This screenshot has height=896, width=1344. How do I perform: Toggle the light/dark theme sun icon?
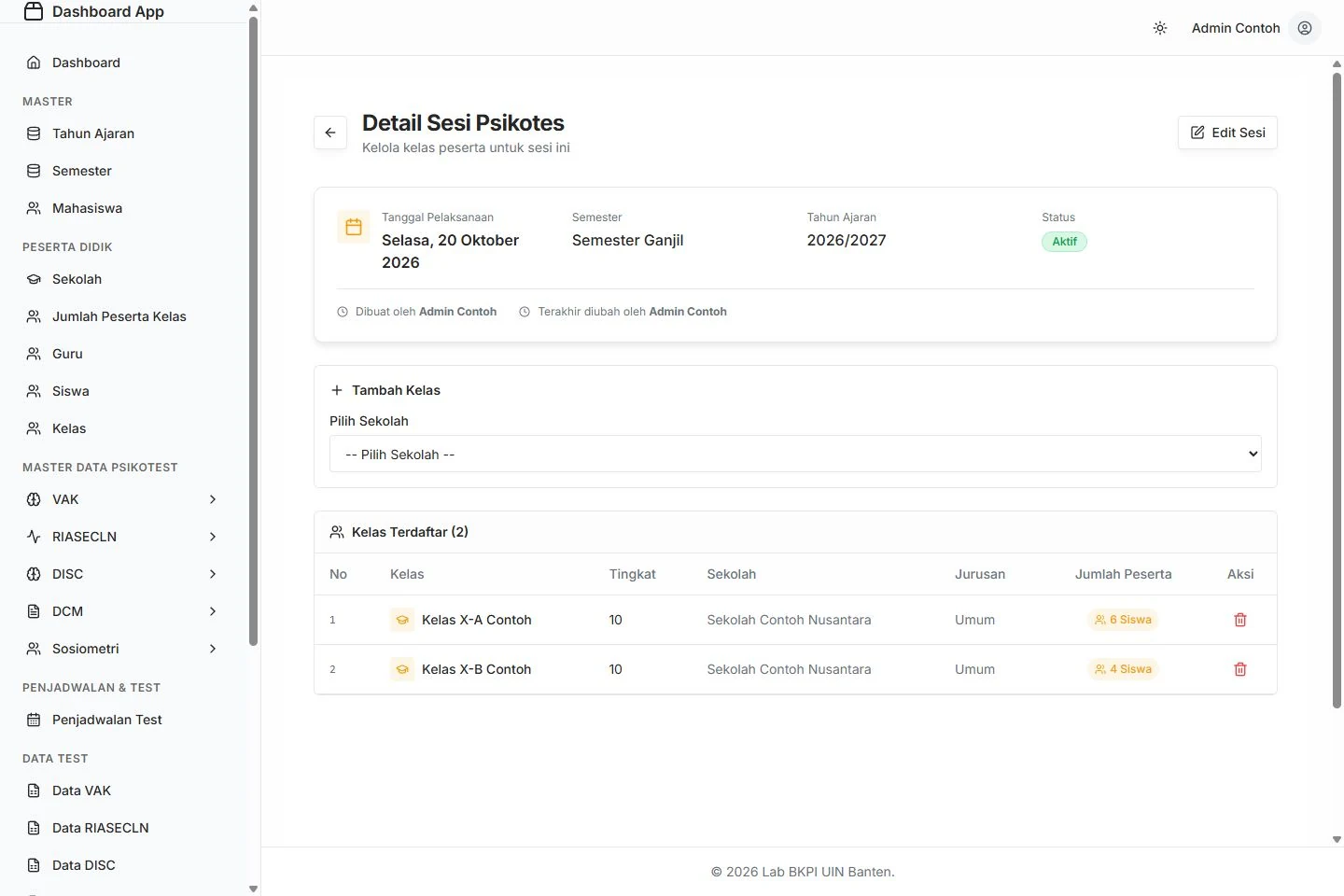[x=1160, y=28]
